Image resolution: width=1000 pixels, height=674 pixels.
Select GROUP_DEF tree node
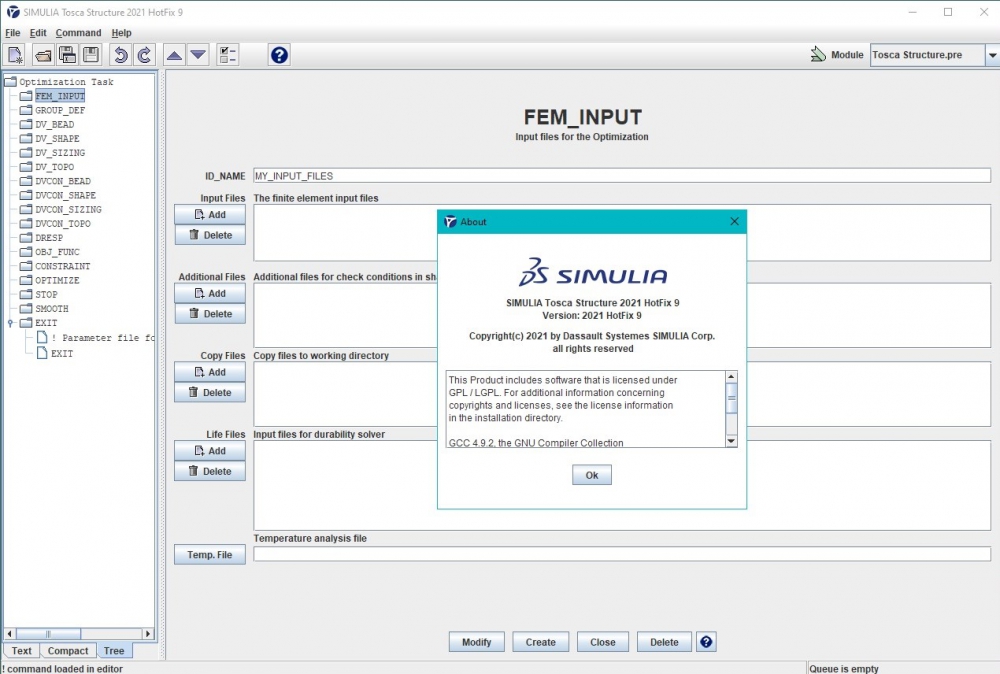pyautogui.click(x=60, y=110)
